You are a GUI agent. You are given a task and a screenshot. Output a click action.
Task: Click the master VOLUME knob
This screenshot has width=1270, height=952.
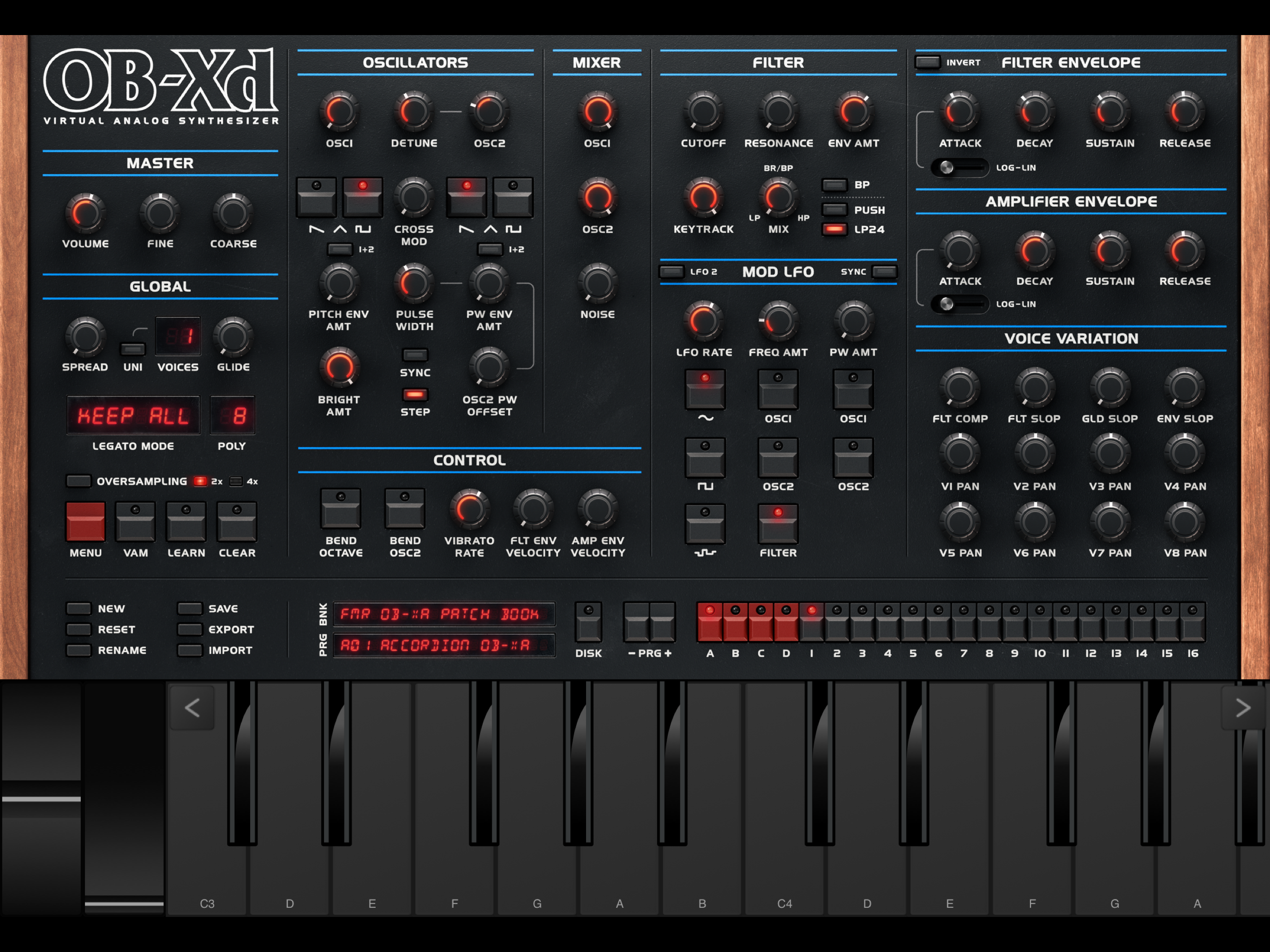pyautogui.click(x=85, y=213)
